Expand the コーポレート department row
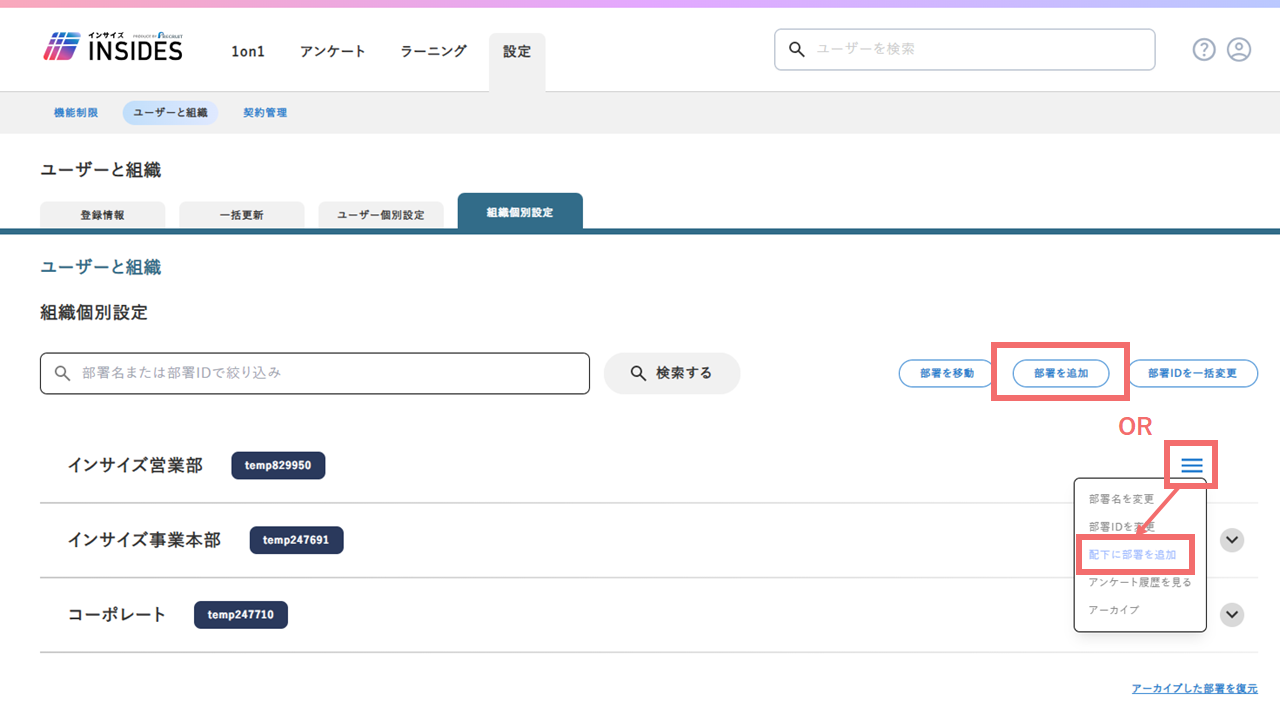This screenshot has width=1281, height=720. (x=1232, y=614)
